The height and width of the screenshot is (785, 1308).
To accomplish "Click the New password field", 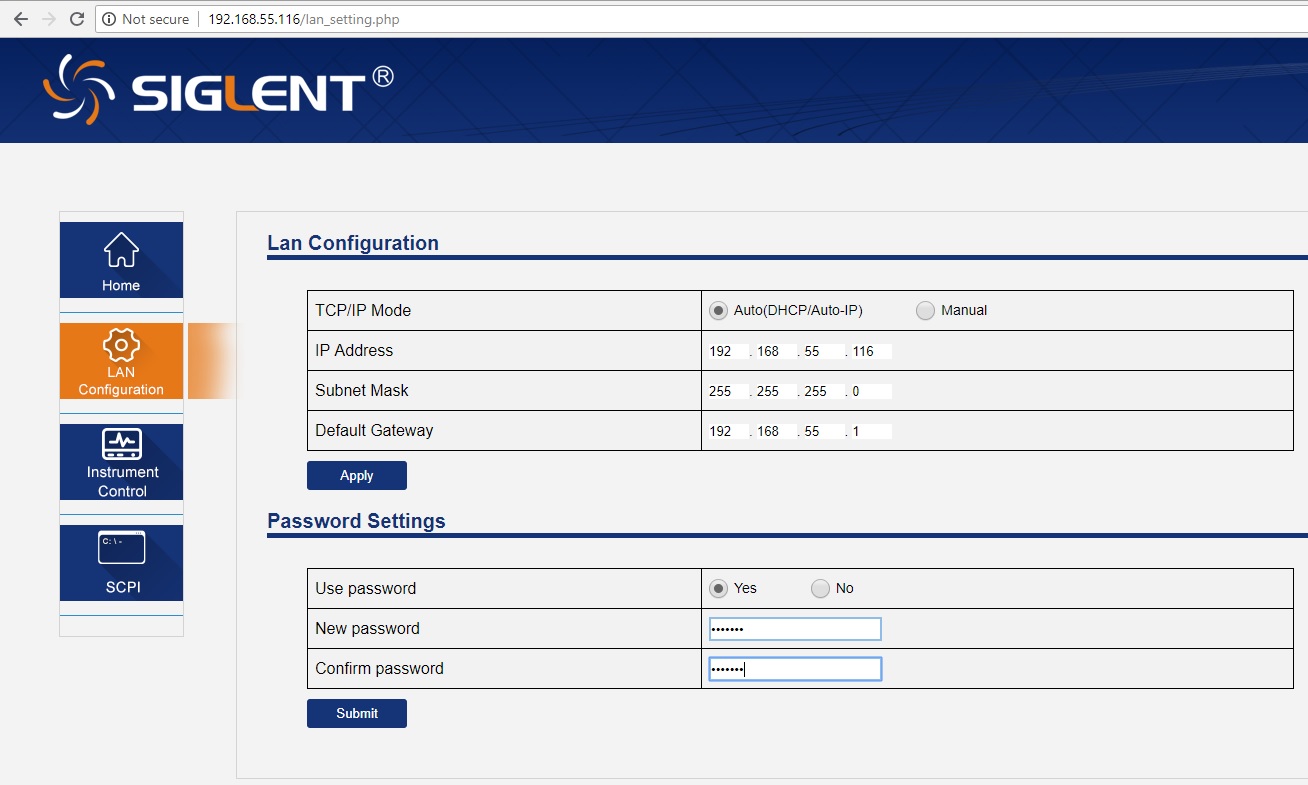I will pyautogui.click(x=795, y=629).
